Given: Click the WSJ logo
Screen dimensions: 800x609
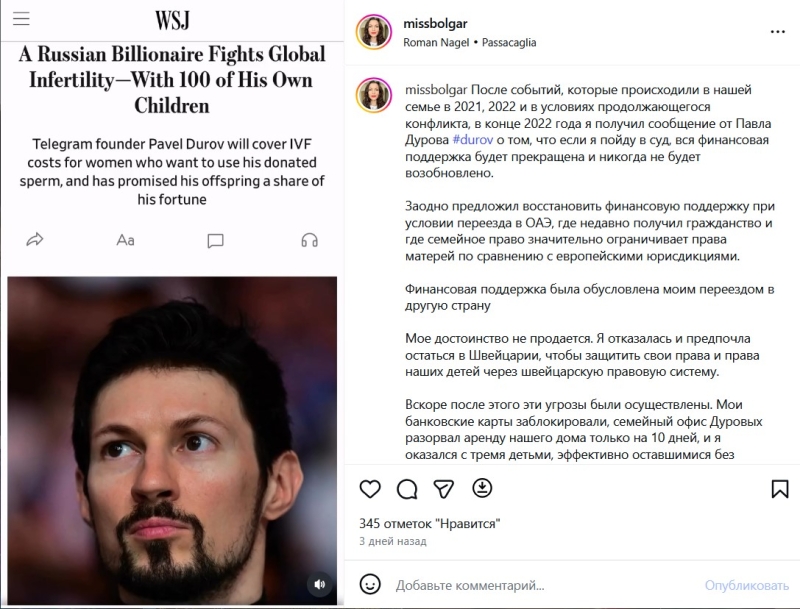Looking at the screenshot, I should pos(172,20).
